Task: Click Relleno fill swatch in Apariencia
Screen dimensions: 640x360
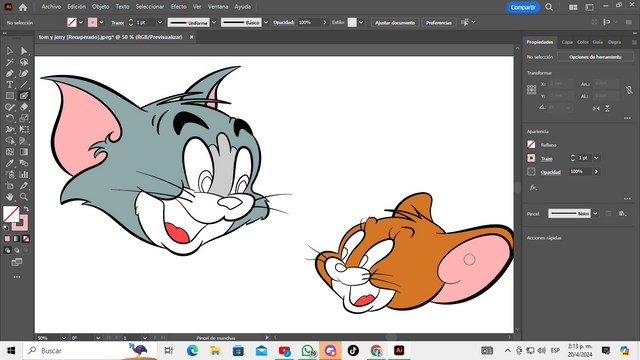Action: [x=531, y=144]
